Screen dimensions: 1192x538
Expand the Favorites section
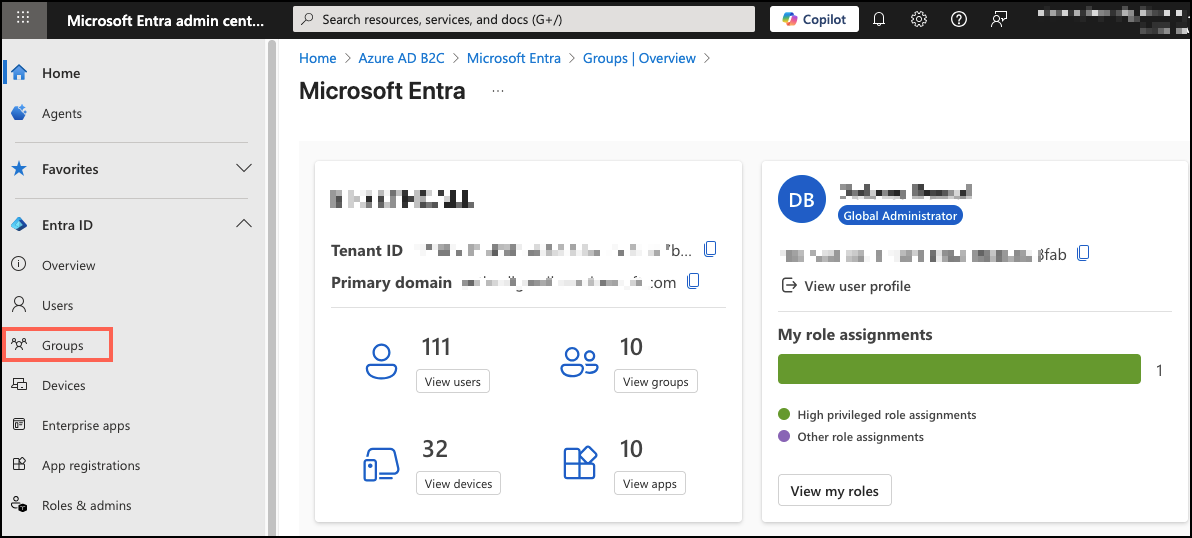pos(243,169)
